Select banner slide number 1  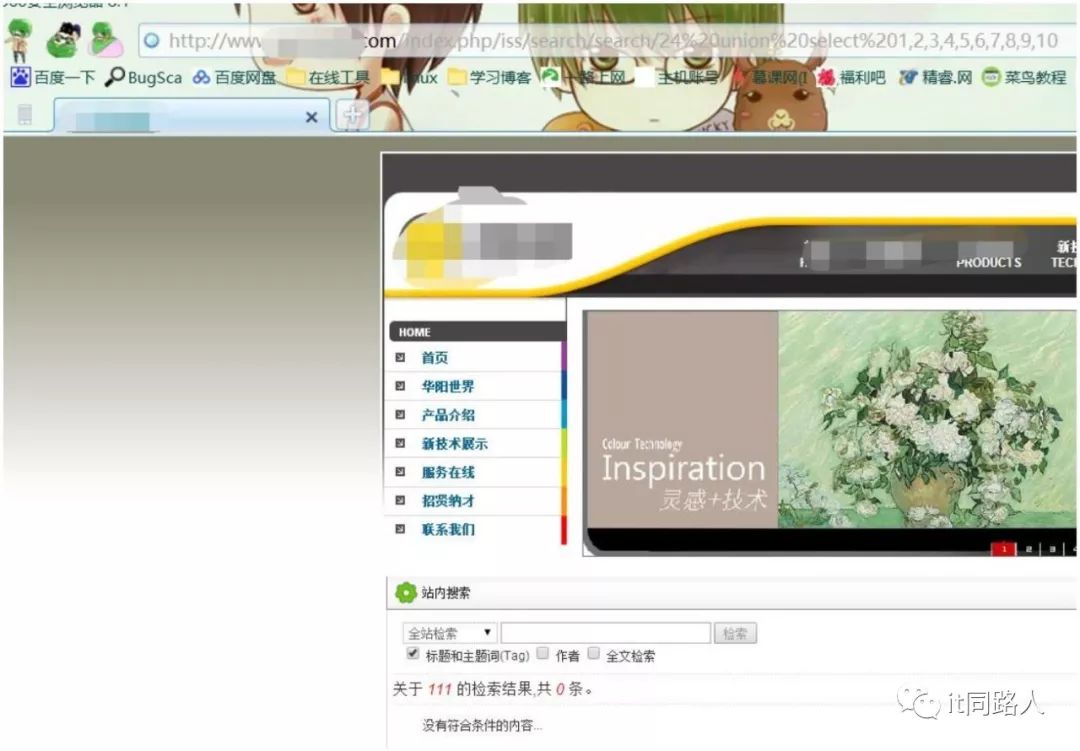(1004, 548)
